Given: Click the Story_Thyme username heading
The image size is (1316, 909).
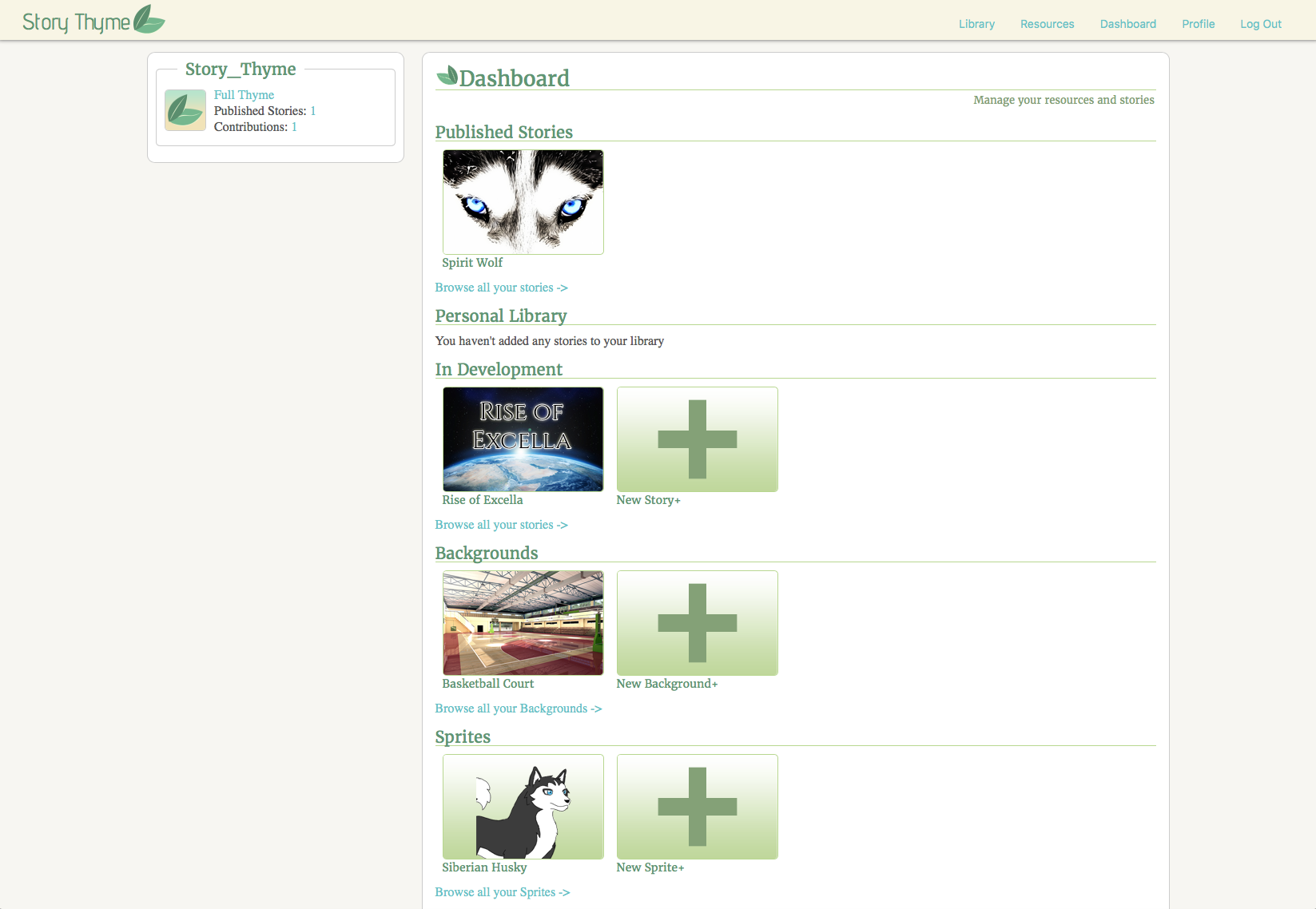Looking at the screenshot, I should click(x=241, y=69).
